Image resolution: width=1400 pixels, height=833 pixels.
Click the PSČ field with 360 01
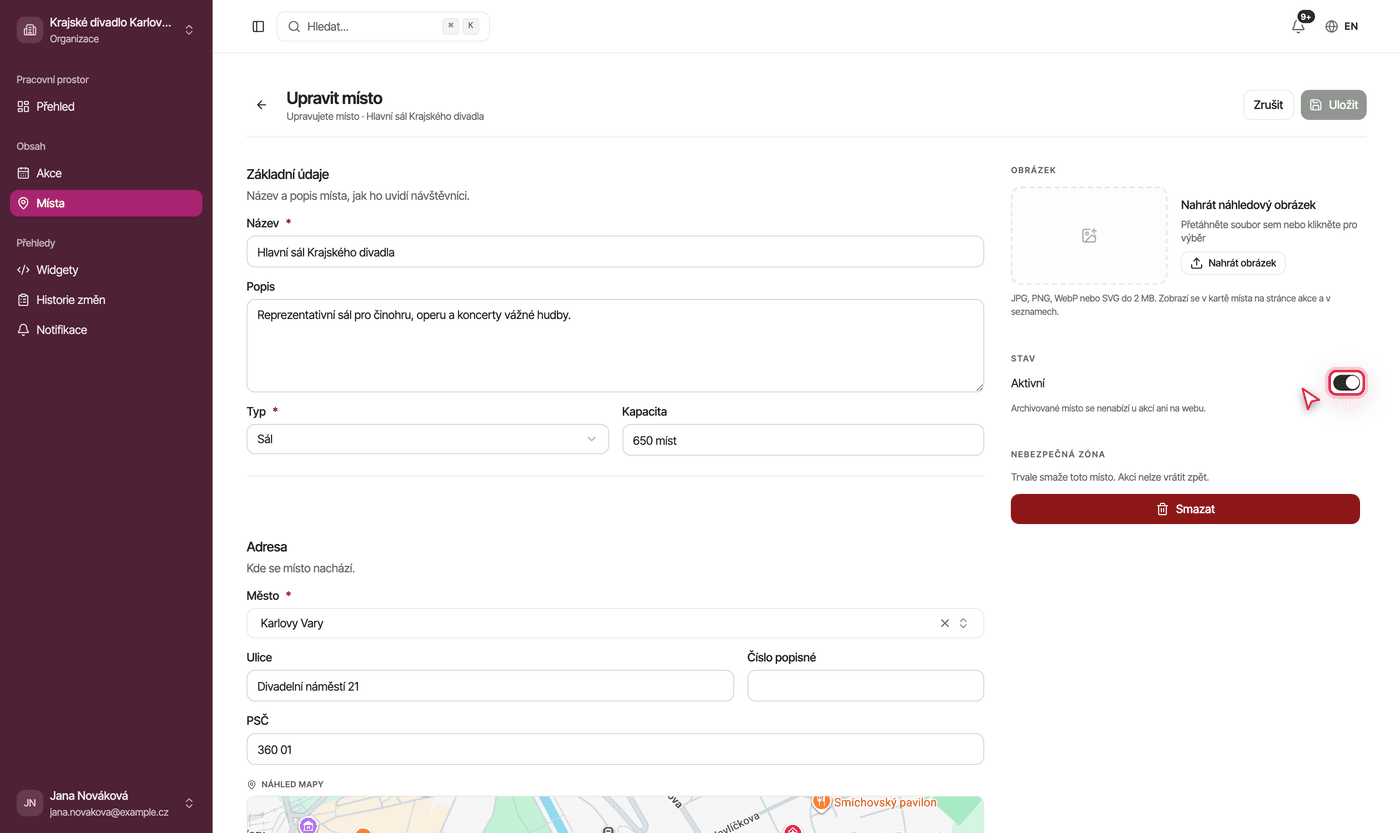[615, 749]
